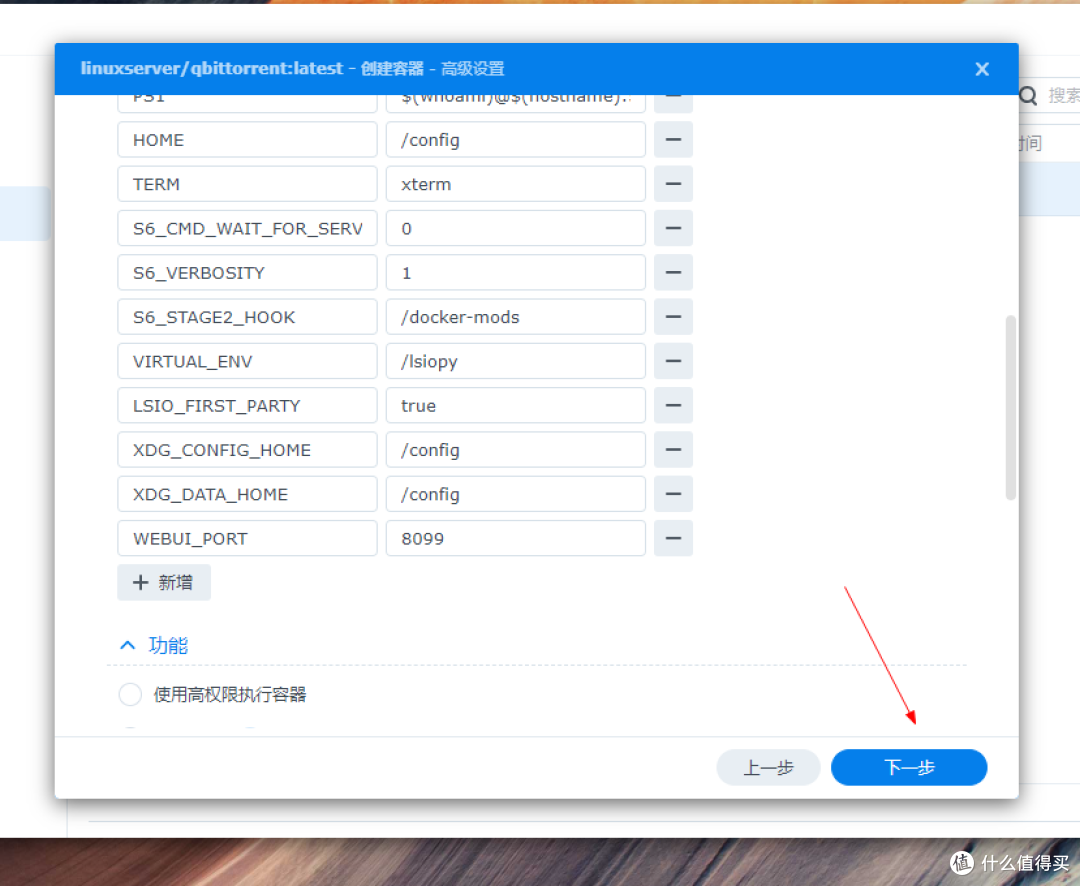Delete the S6_VERBOSITY variable row
This screenshot has width=1080, height=886.
click(x=673, y=273)
